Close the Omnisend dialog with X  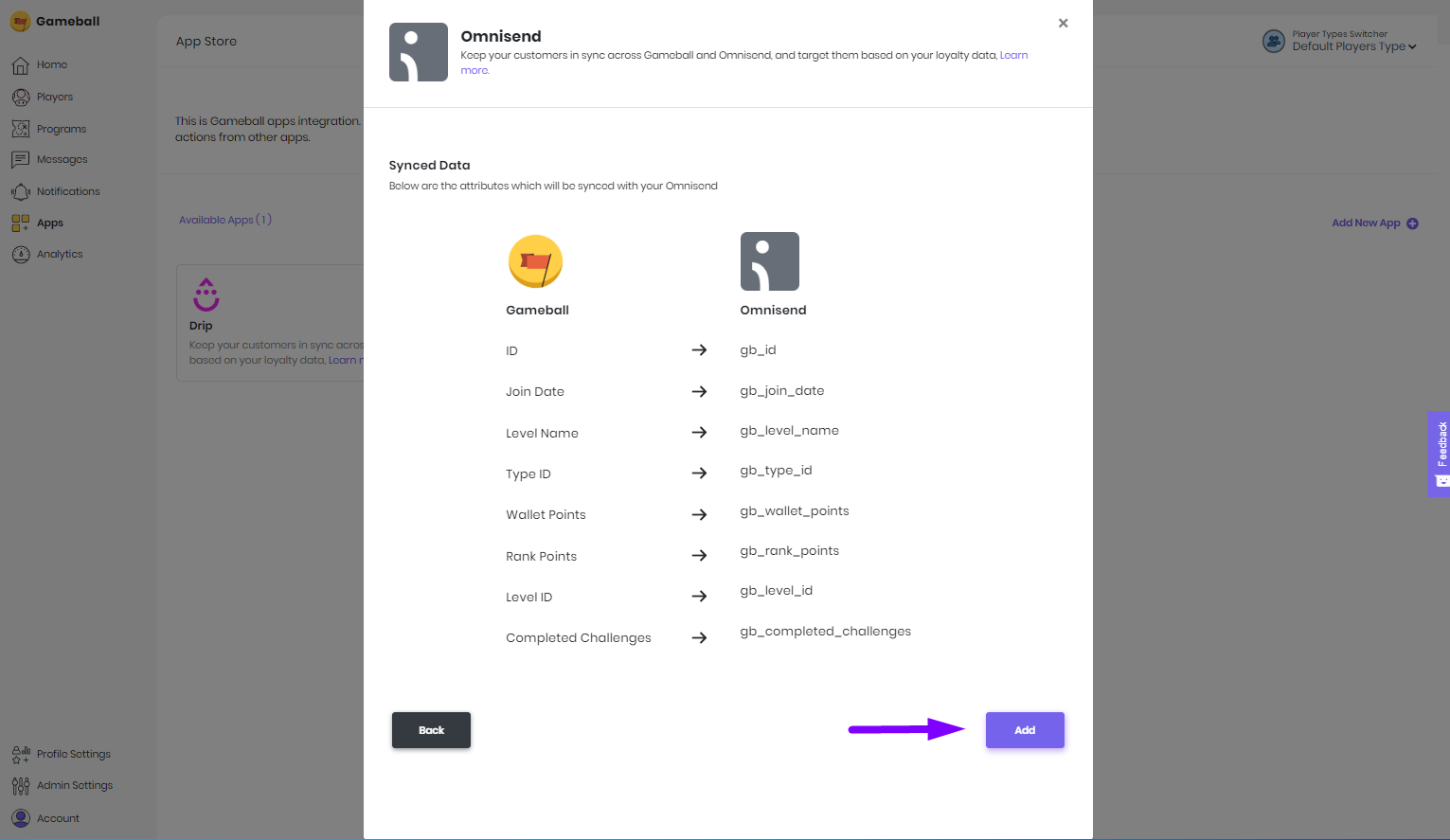pos(1064,24)
